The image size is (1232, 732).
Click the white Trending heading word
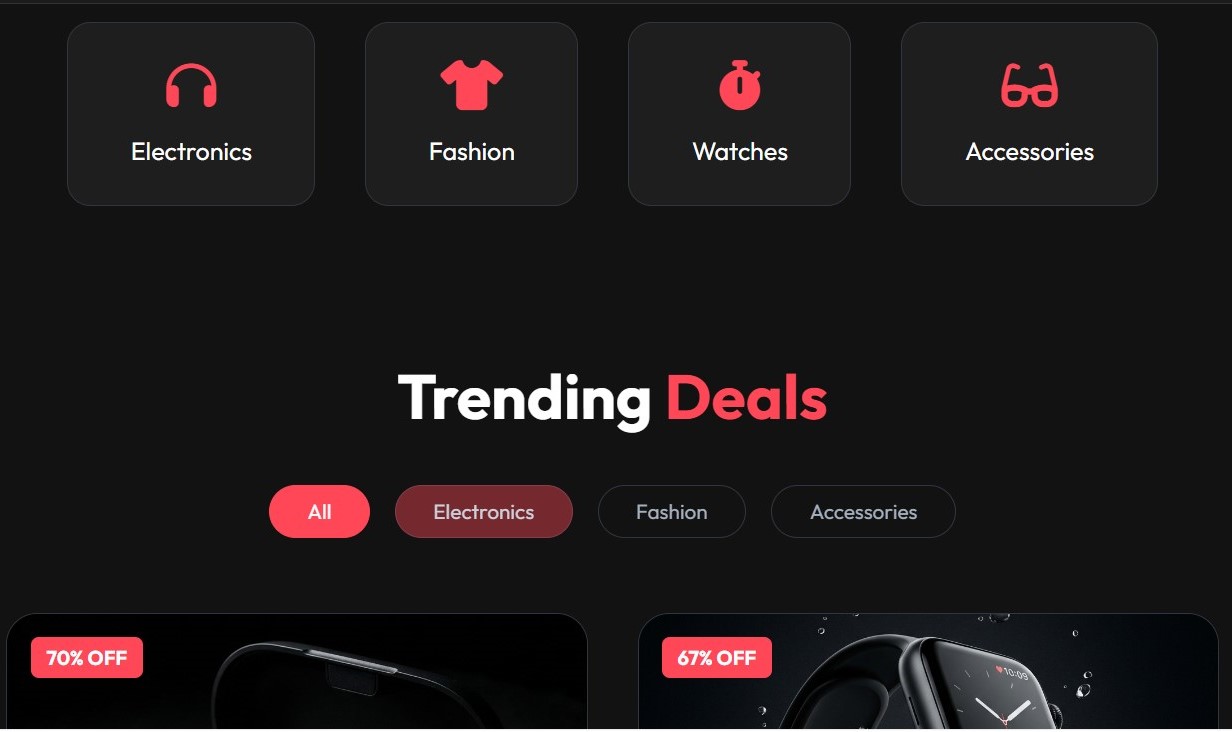pos(525,399)
